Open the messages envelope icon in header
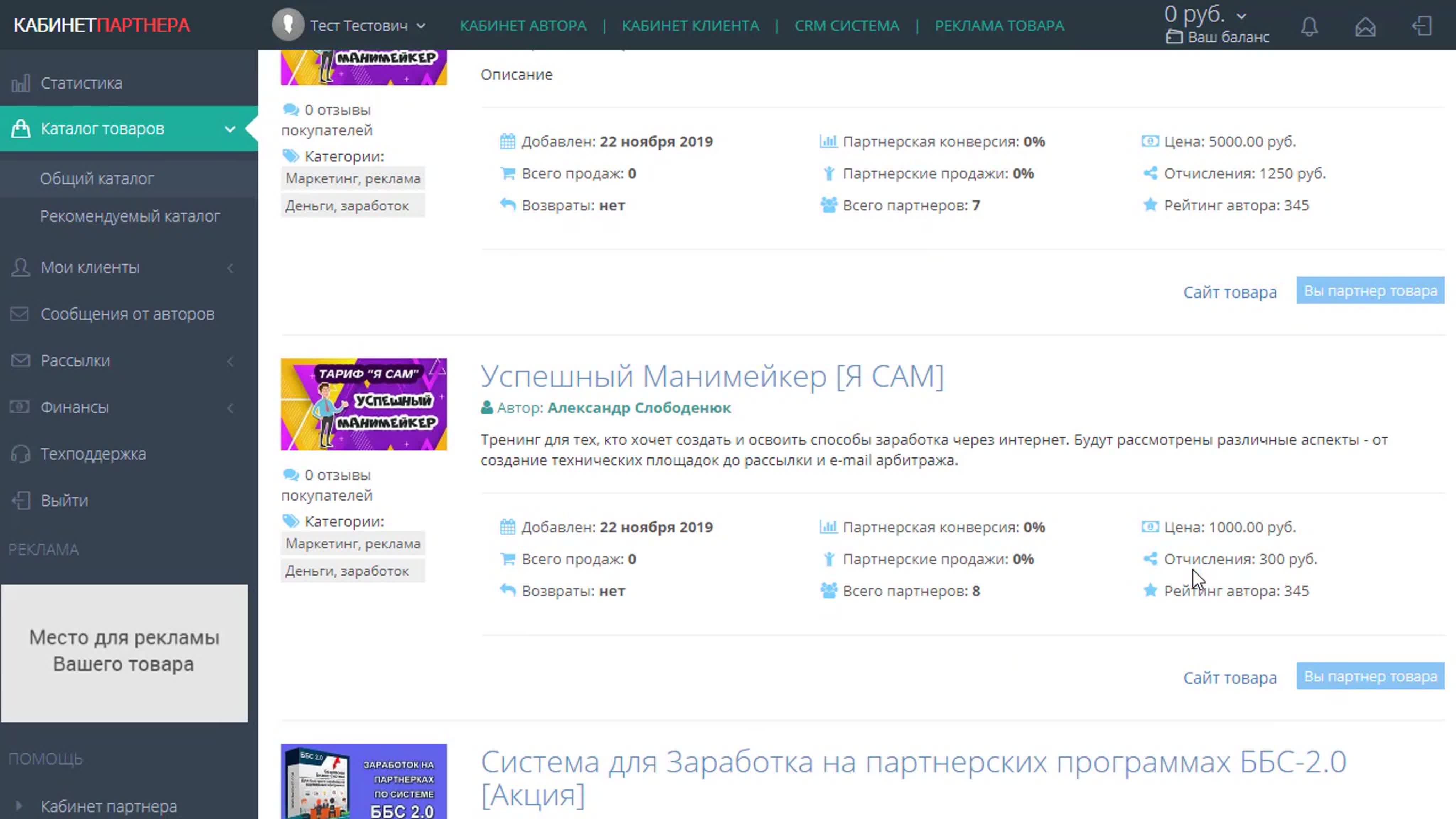This screenshot has width=1456, height=819. (1365, 26)
